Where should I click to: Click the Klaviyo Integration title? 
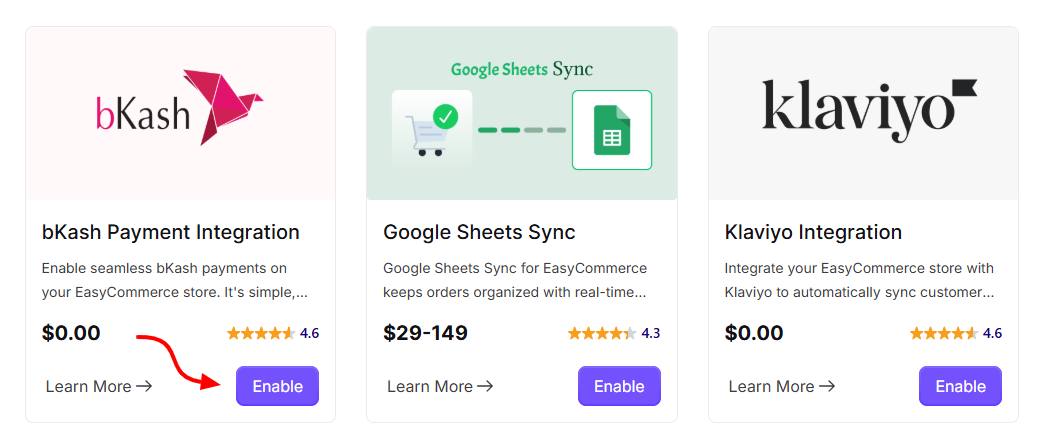coord(813,232)
